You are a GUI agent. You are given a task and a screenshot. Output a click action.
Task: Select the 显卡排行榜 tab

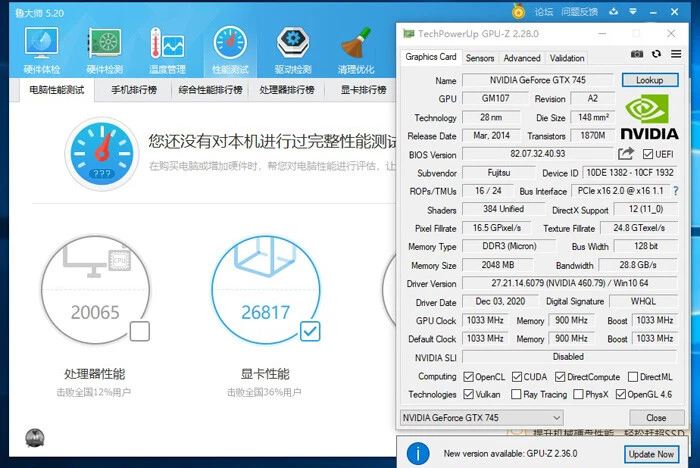pos(363,90)
